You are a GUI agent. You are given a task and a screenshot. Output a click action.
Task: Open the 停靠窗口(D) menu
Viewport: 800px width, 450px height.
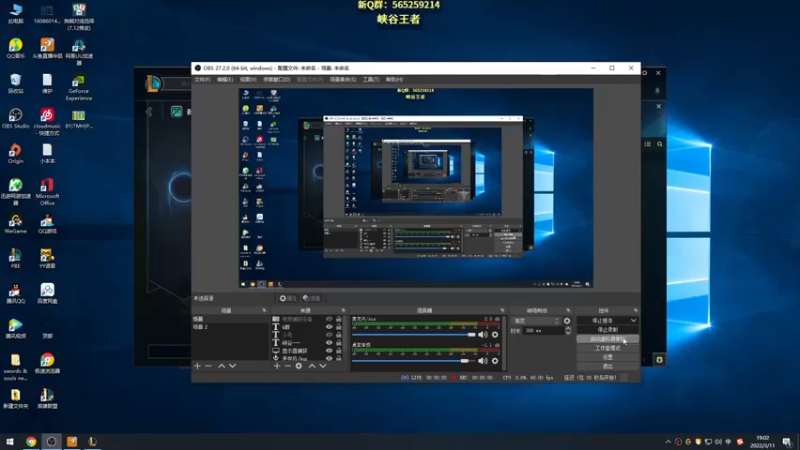[276, 80]
